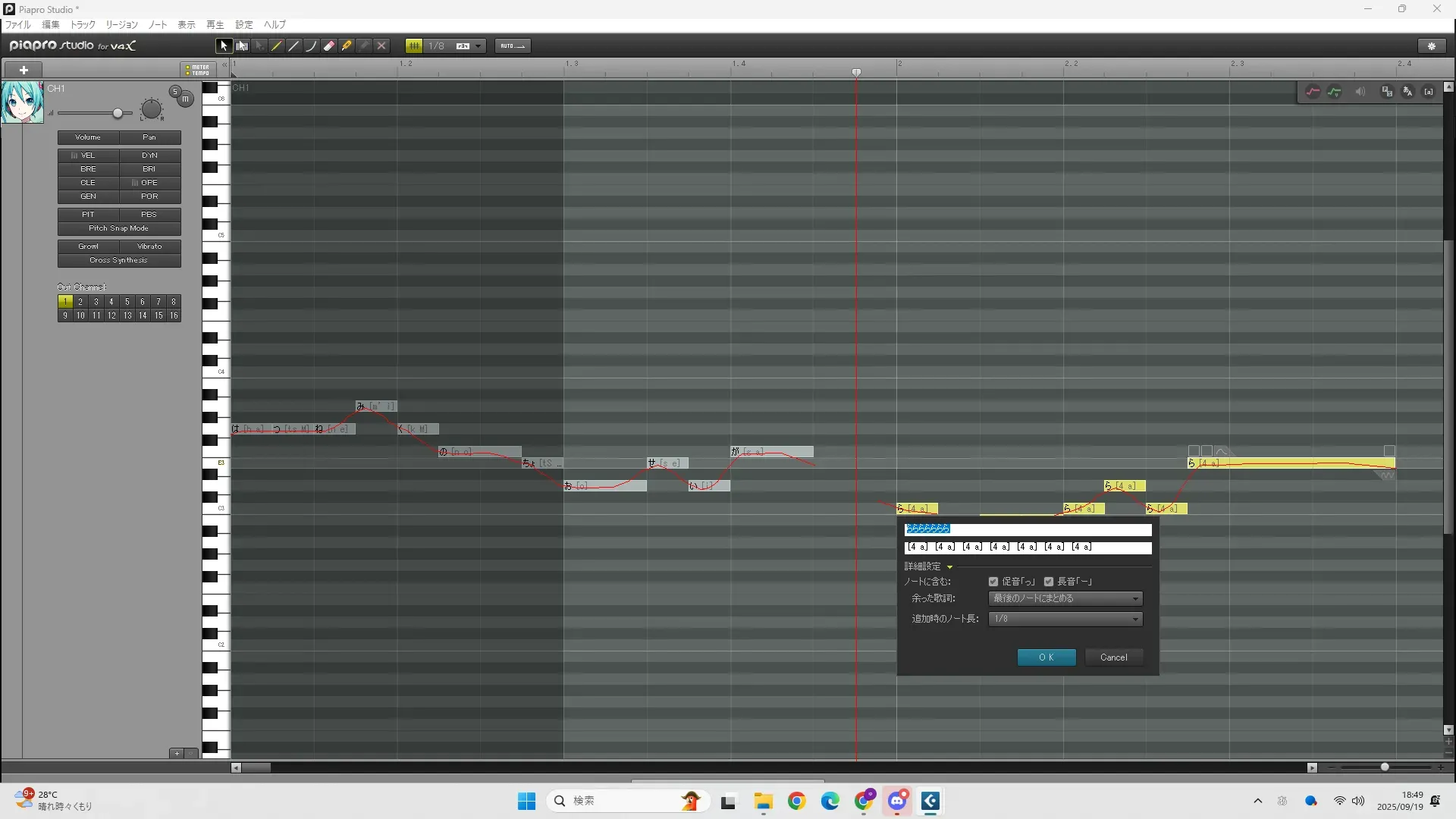The image size is (1456, 819).
Task: Uncheck the 促音「っ」 checkbox
Action: [x=993, y=582]
